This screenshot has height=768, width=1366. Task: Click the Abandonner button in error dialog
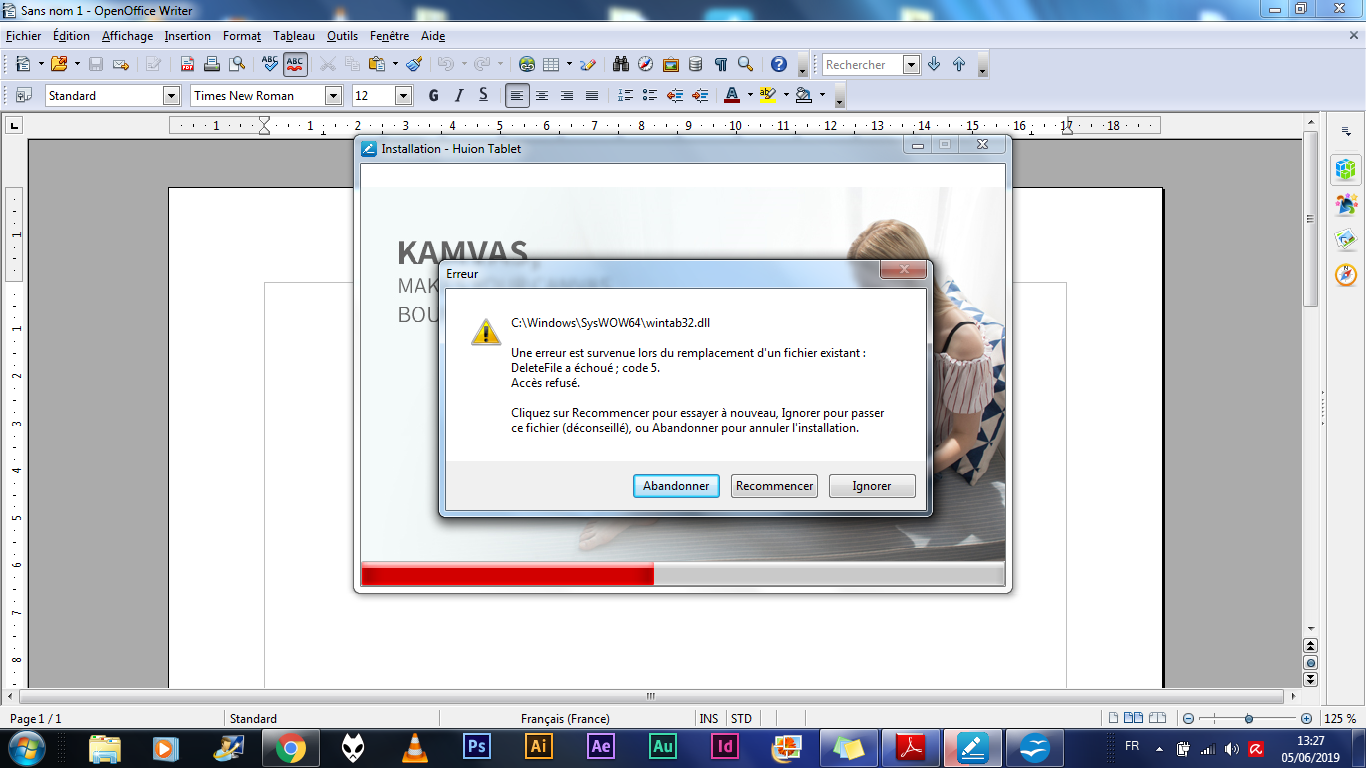click(676, 486)
